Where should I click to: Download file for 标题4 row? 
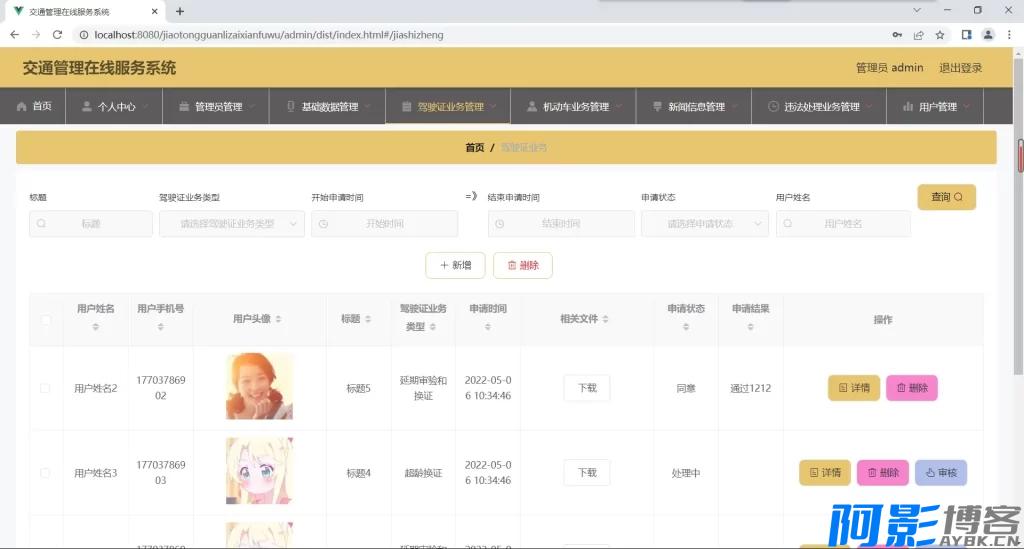(x=586, y=473)
